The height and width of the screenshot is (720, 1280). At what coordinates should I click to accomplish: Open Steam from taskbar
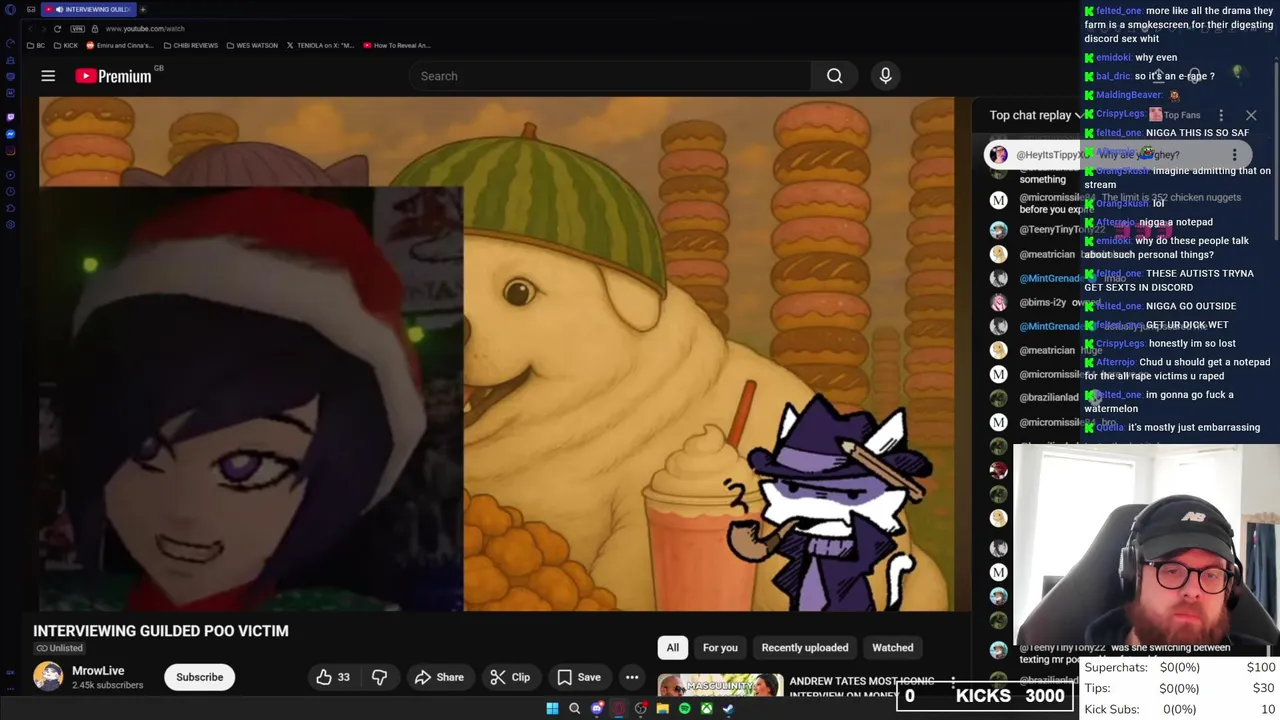(728, 709)
